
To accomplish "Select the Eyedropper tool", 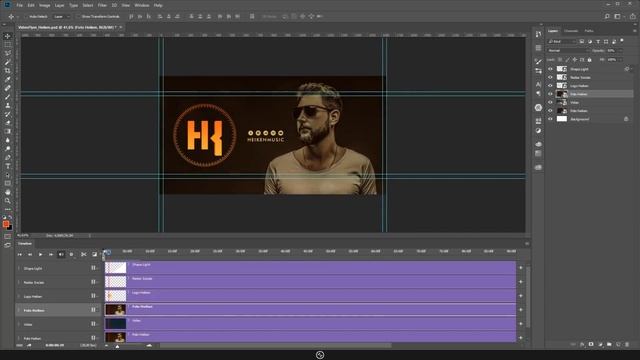I will tap(7, 79).
